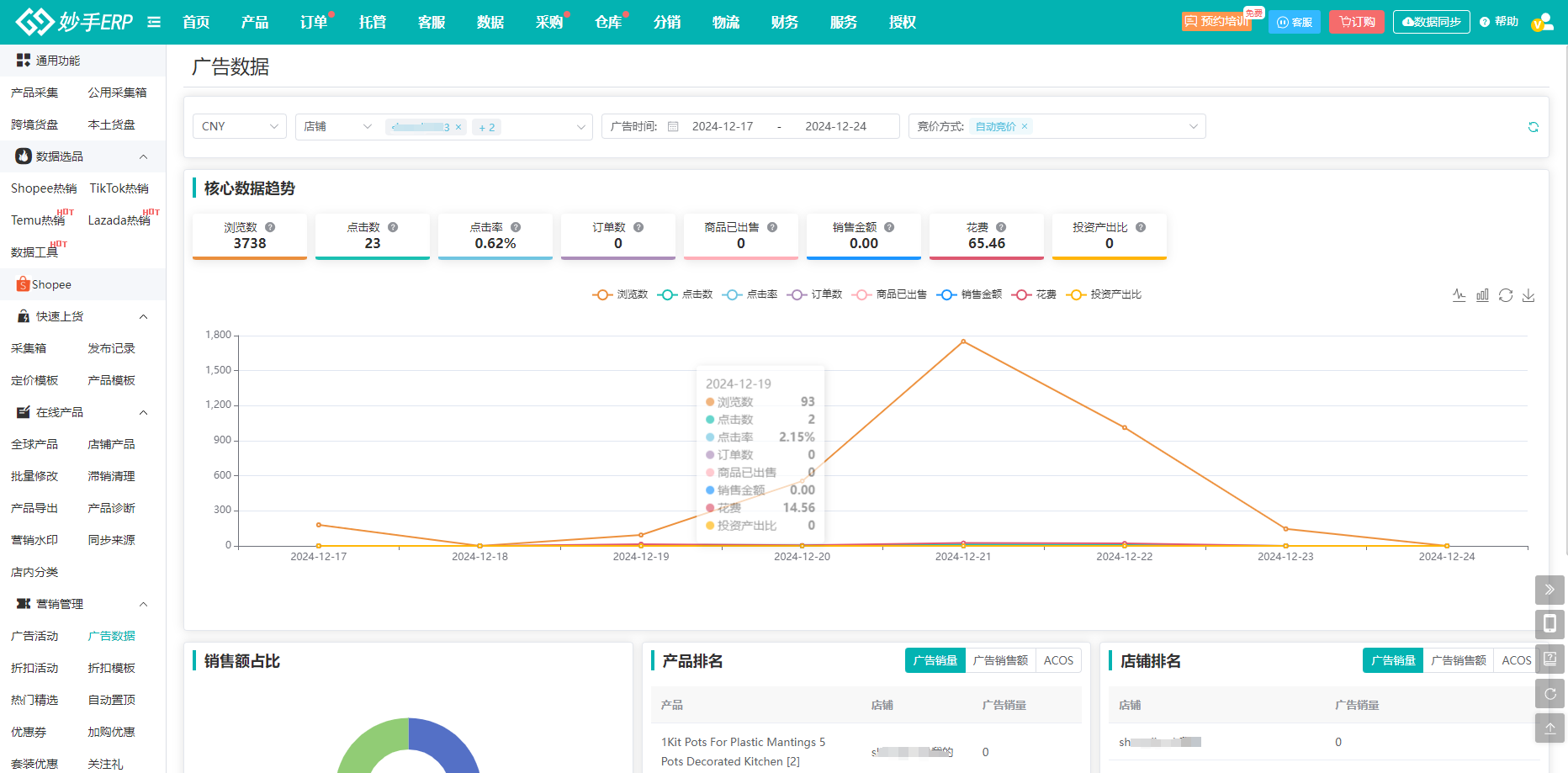The height and width of the screenshot is (773, 1568).
Task: Open the 产品 top menu
Action: pyautogui.click(x=255, y=22)
